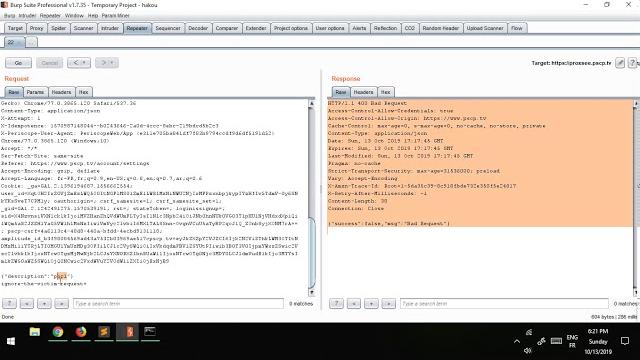Open the Window menu
Screen dimensions: 640x360
(x=74, y=16)
